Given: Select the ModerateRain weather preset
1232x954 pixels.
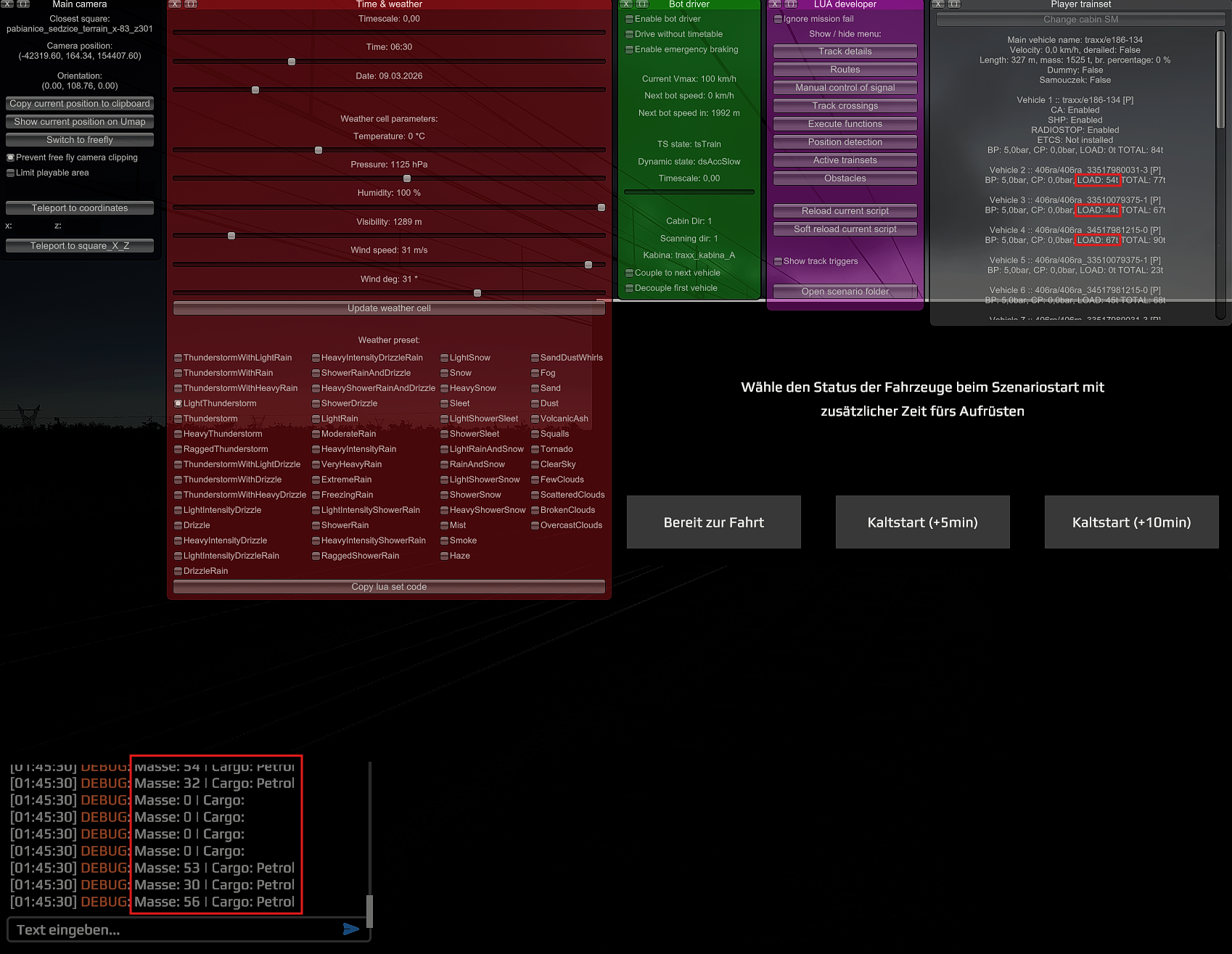Looking at the screenshot, I should [316, 434].
